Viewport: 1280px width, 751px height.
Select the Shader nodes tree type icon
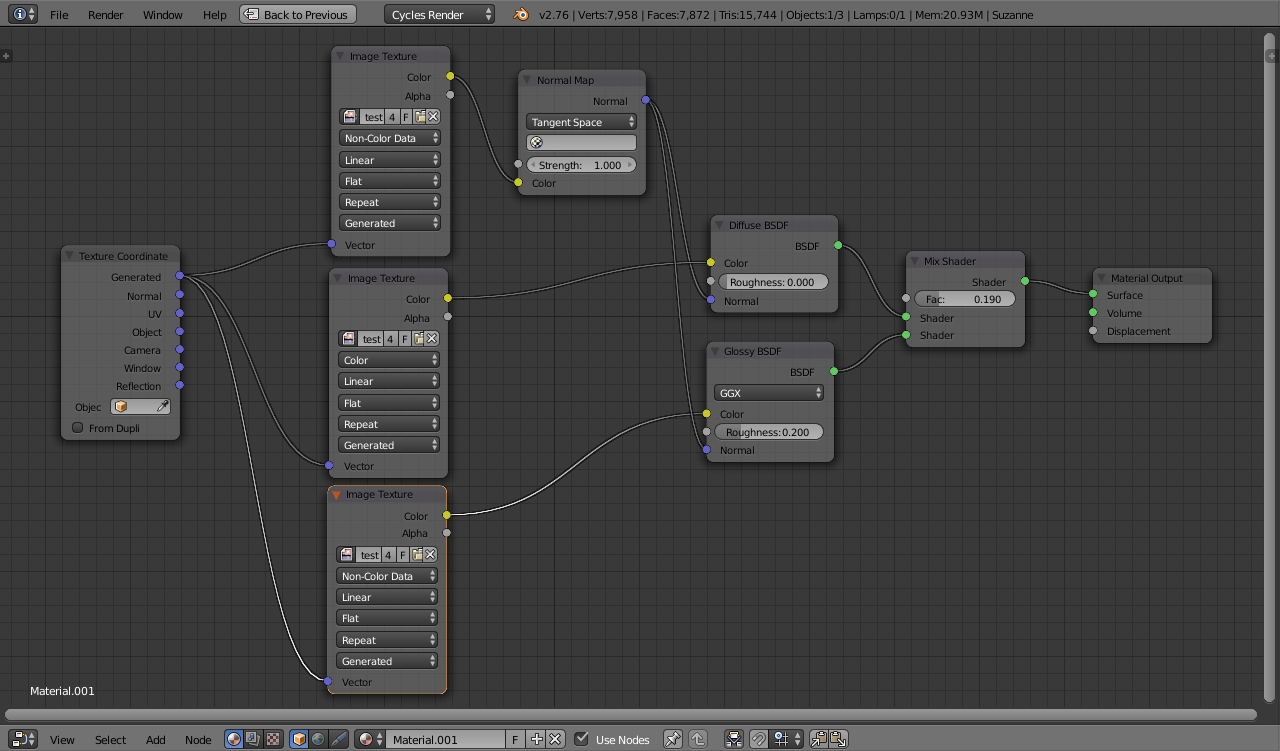(x=234, y=739)
